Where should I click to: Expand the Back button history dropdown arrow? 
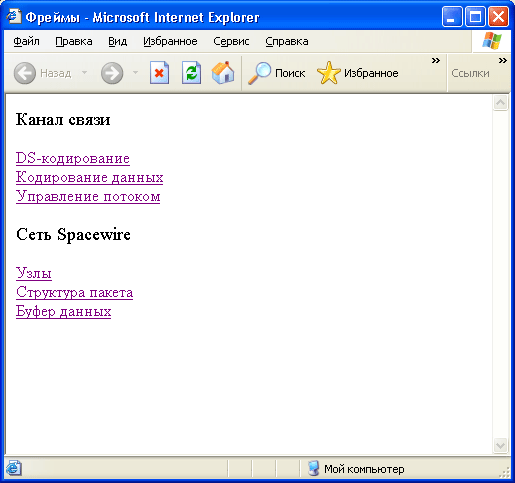coord(85,72)
